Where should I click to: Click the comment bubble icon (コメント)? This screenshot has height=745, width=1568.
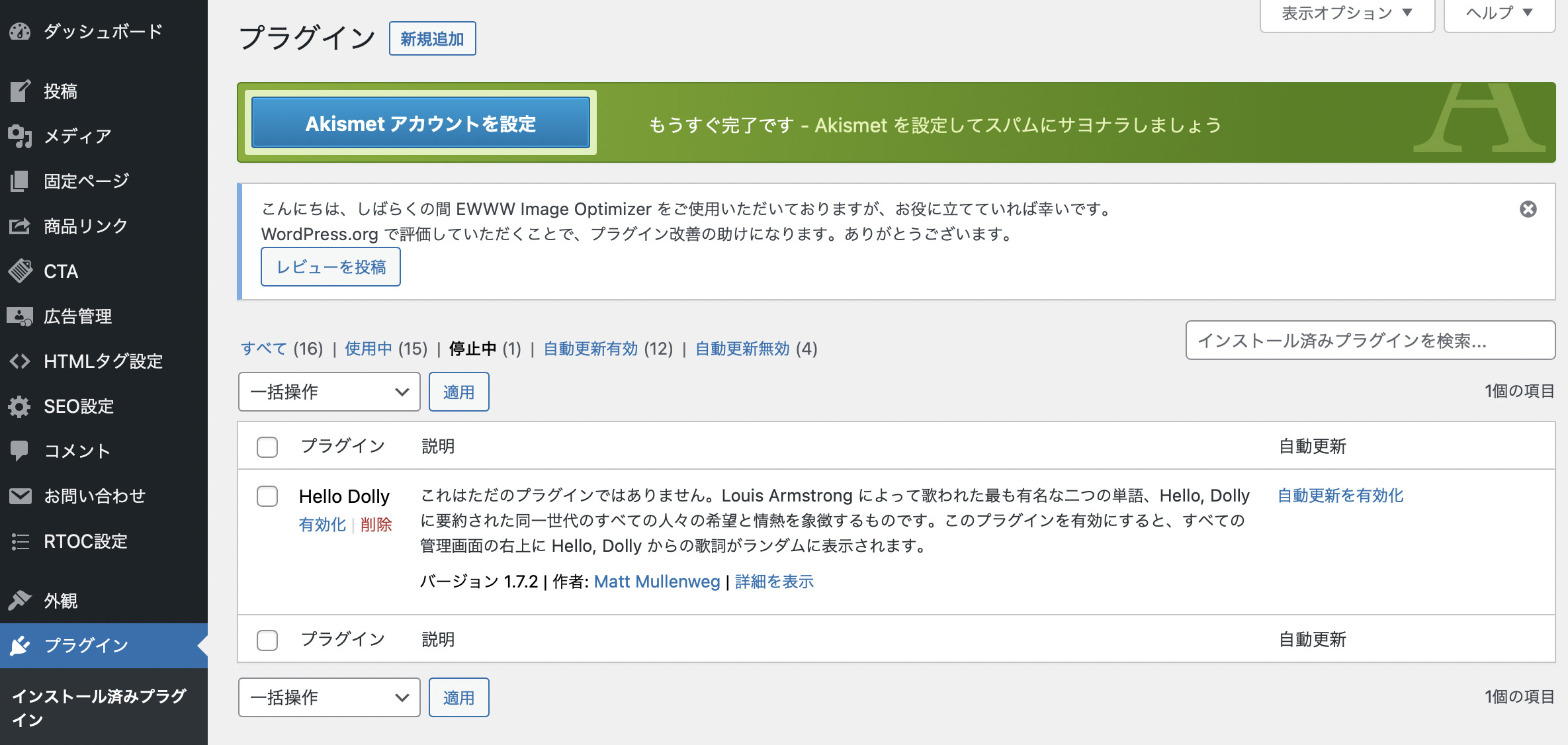tap(20, 451)
